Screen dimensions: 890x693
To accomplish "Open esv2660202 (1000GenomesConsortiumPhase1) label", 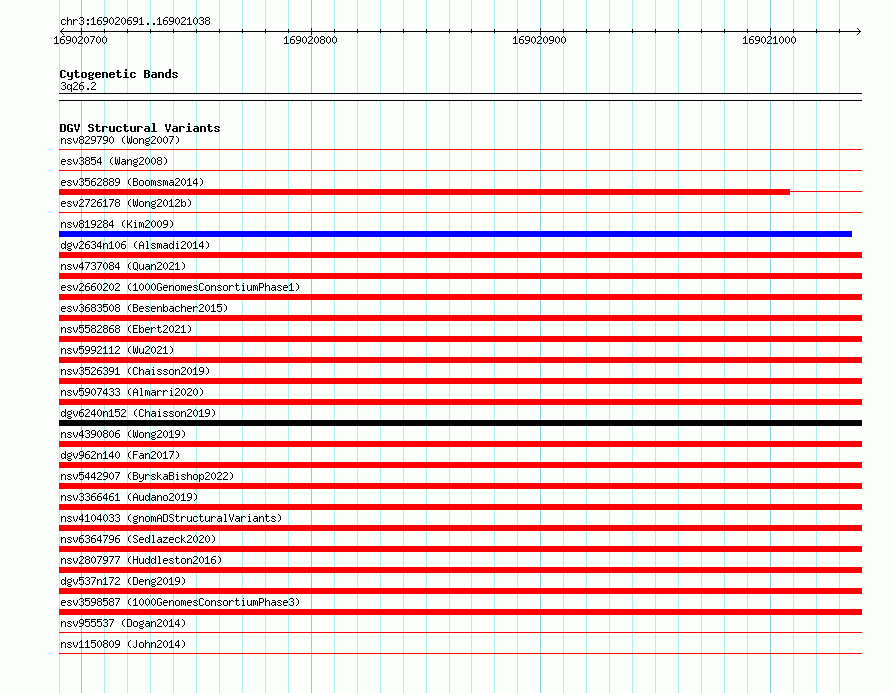I will click(x=180, y=287).
